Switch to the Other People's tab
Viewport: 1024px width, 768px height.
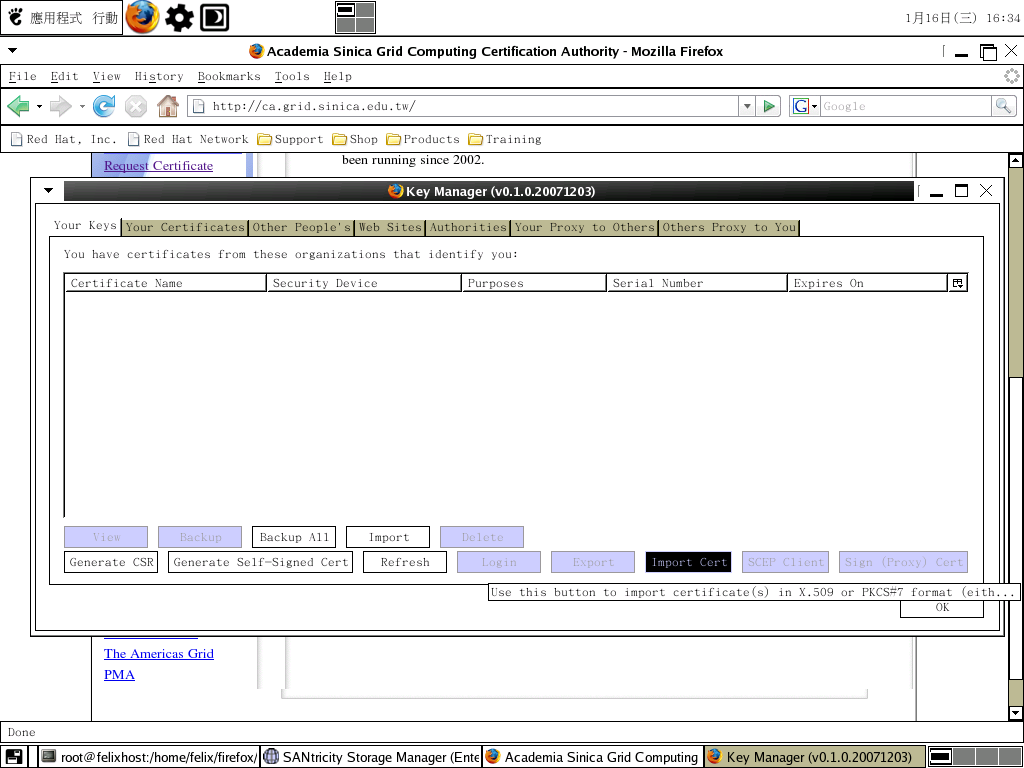click(x=302, y=227)
